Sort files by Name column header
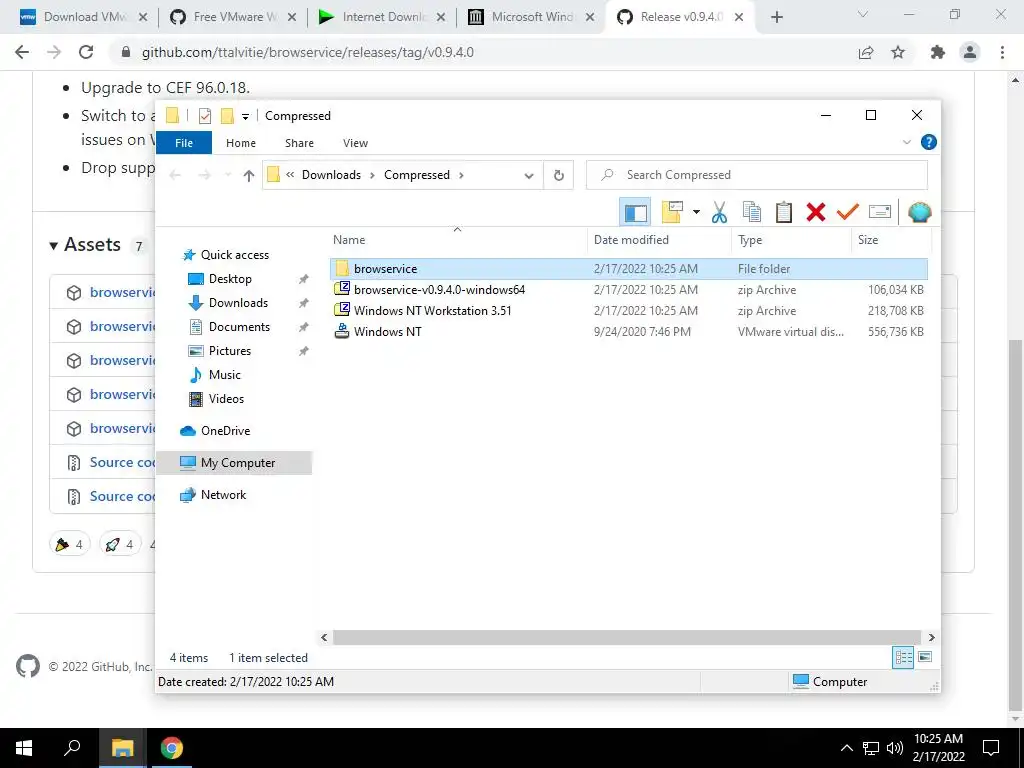Viewport: 1024px width, 768px height. pos(457,240)
